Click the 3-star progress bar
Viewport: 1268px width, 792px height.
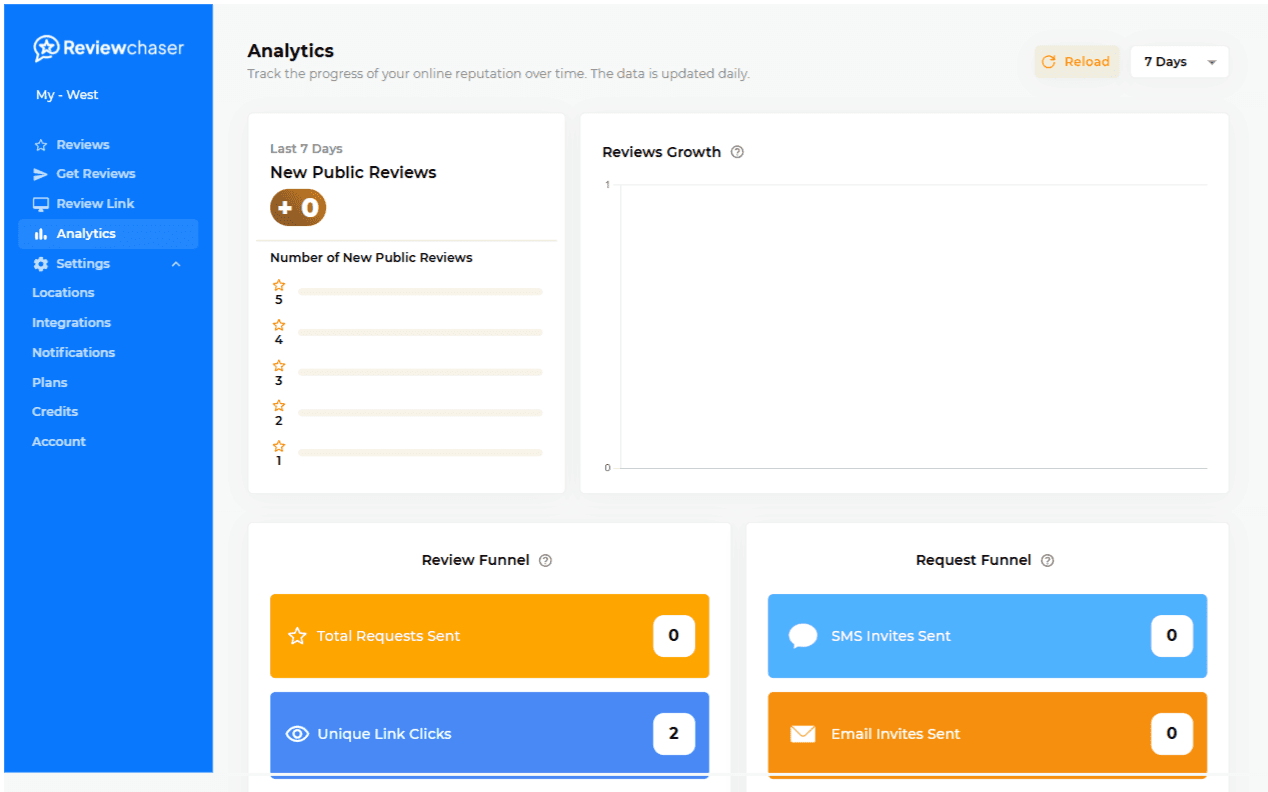420,372
